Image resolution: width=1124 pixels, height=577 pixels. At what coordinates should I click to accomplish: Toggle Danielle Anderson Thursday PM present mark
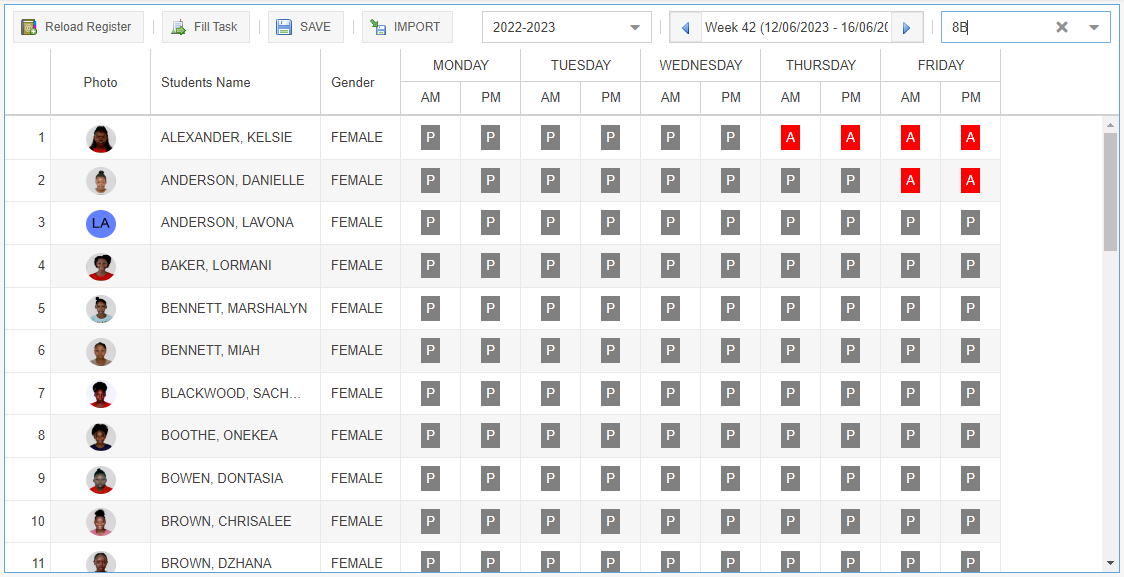(x=851, y=181)
